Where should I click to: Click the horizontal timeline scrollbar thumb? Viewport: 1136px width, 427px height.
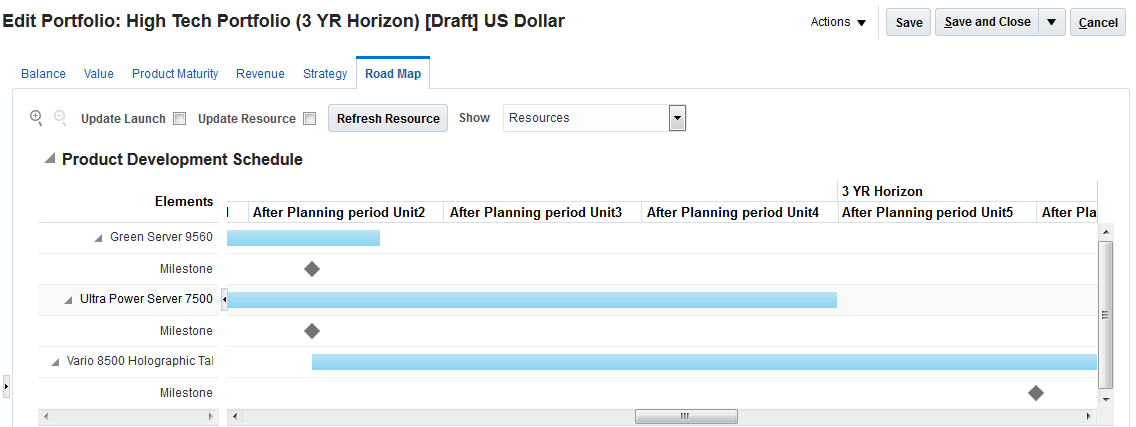pyautogui.click(x=685, y=415)
